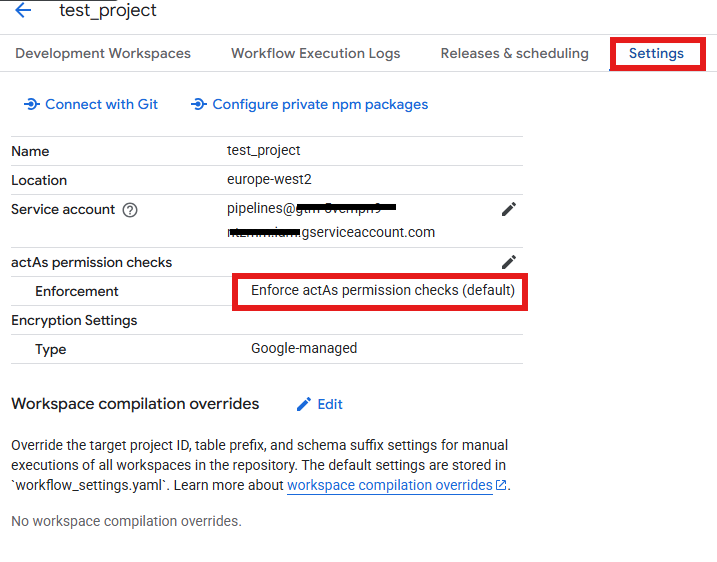This screenshot has height=562, width=717.
Task: Click the pencil icon next to Workspace compilation overrides
Action: coord(304,404)
